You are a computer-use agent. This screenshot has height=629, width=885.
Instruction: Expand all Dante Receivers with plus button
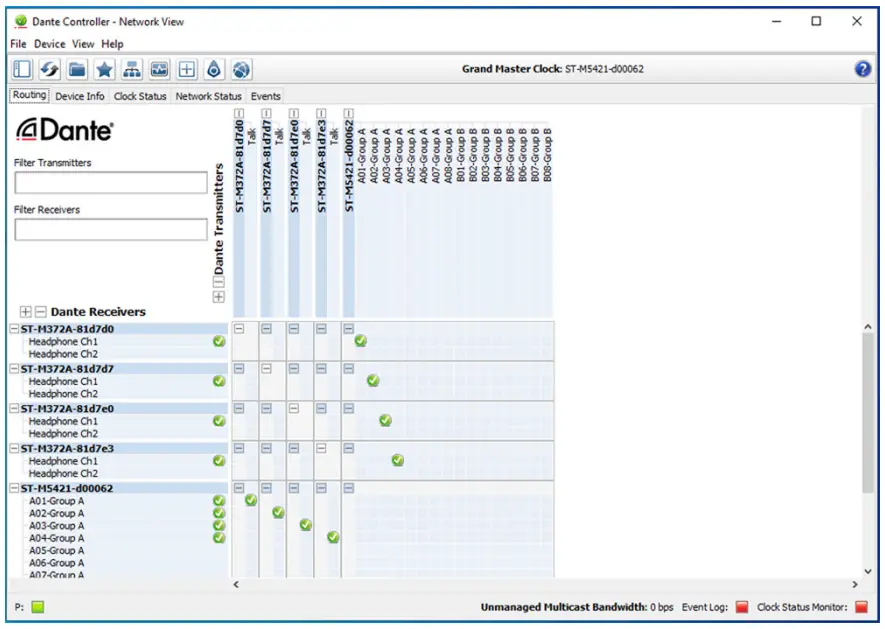tap(26, 312)
